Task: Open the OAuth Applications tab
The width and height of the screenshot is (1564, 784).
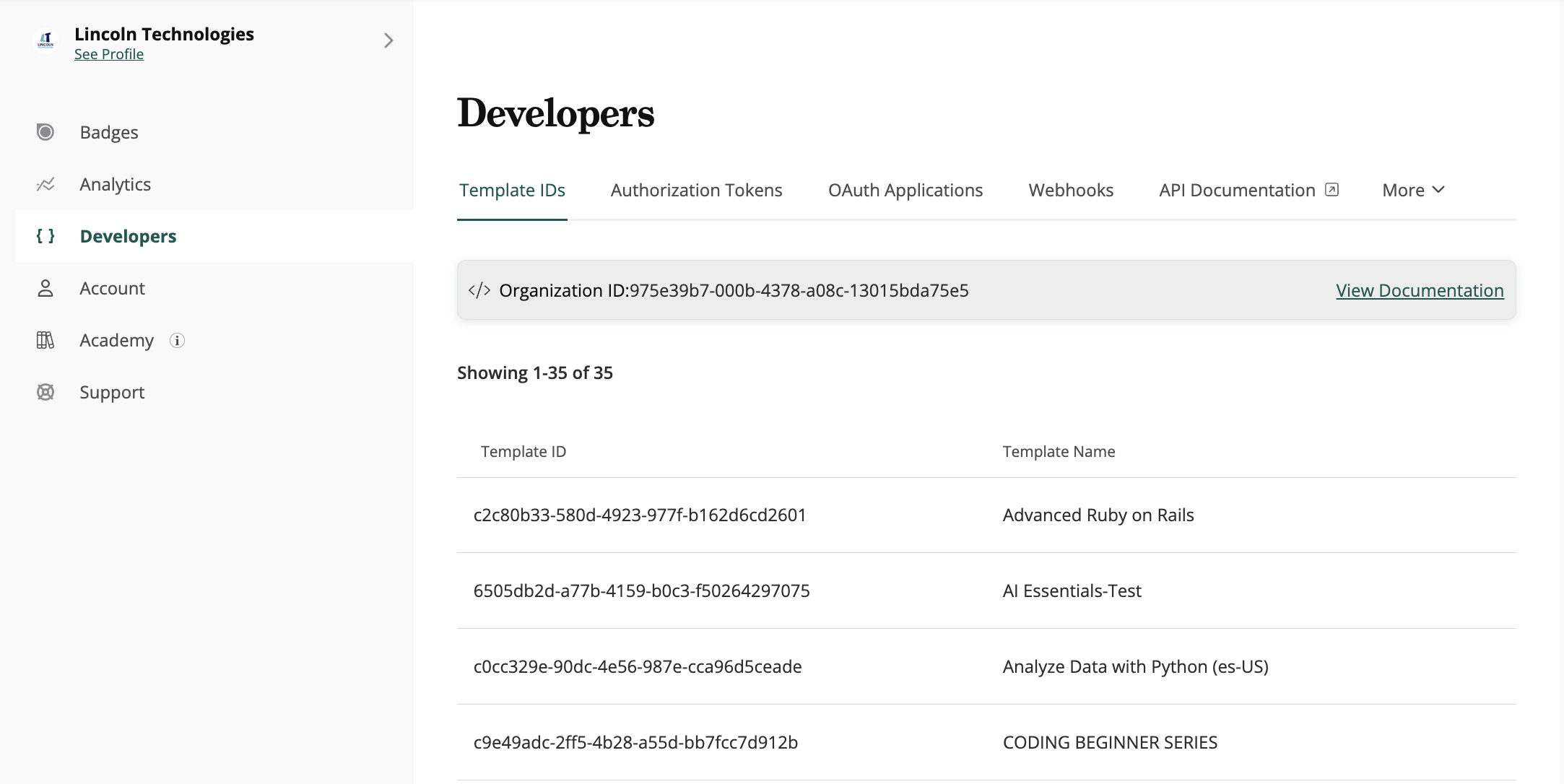Action: pos(905,190)
